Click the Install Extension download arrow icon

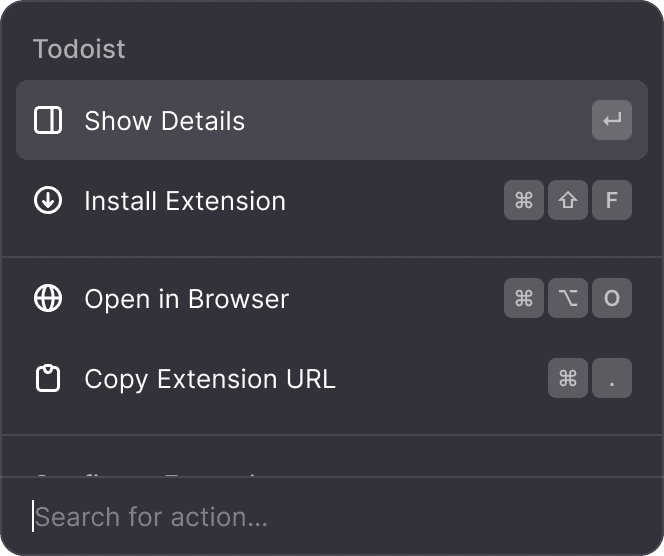tap(48, 201)
